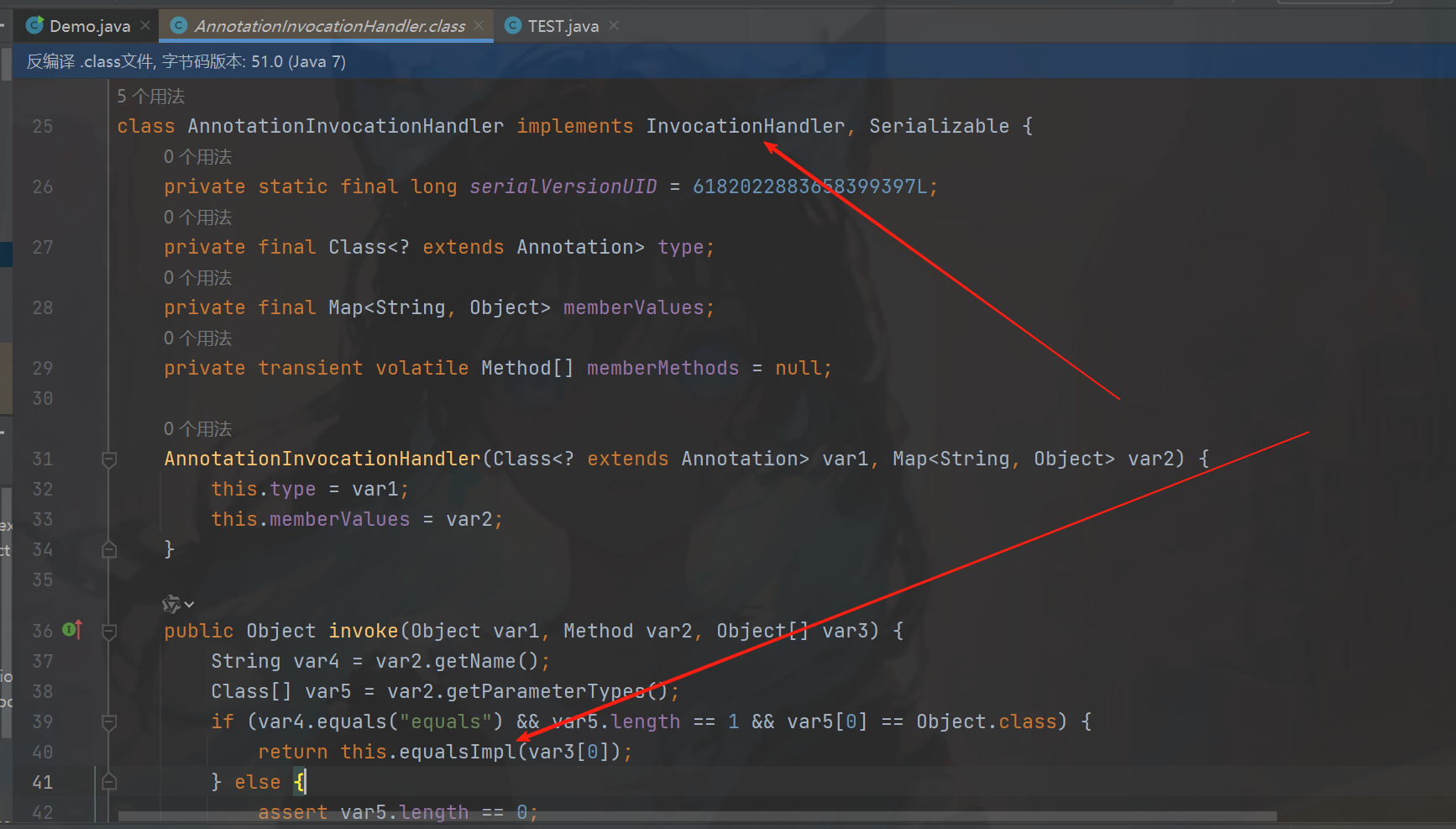Open the inlay hints icon above invoke method

(177, 604)
